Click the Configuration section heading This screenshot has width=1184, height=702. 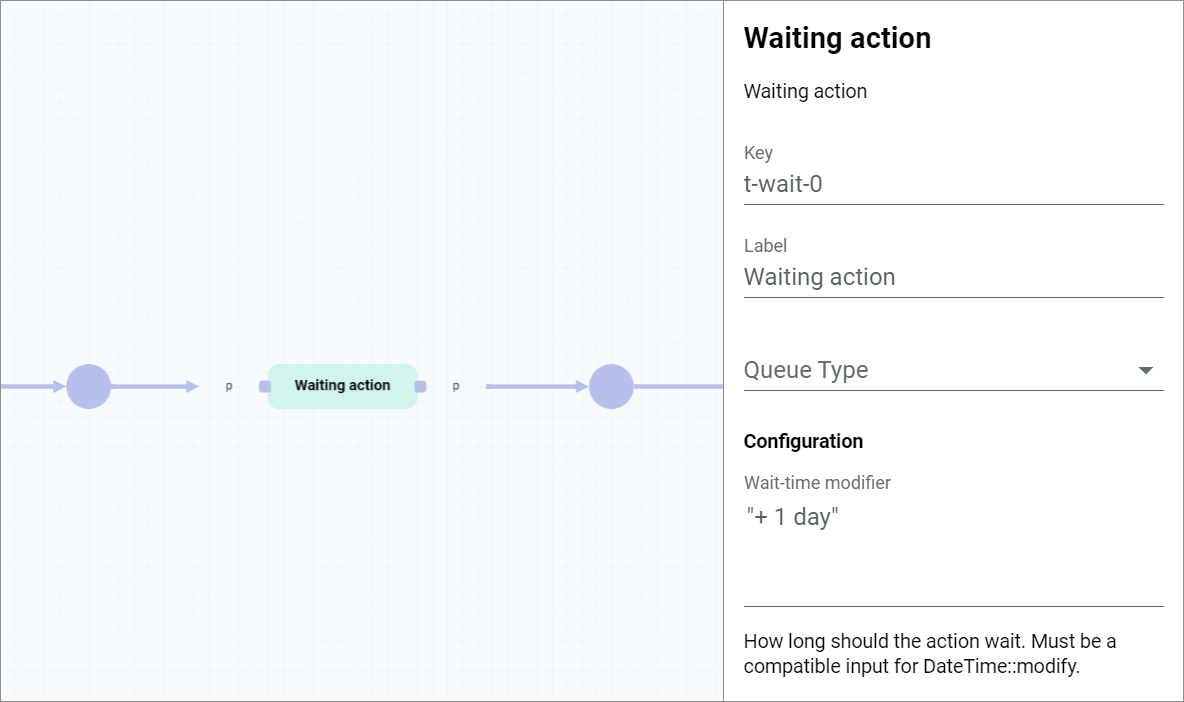803,442
